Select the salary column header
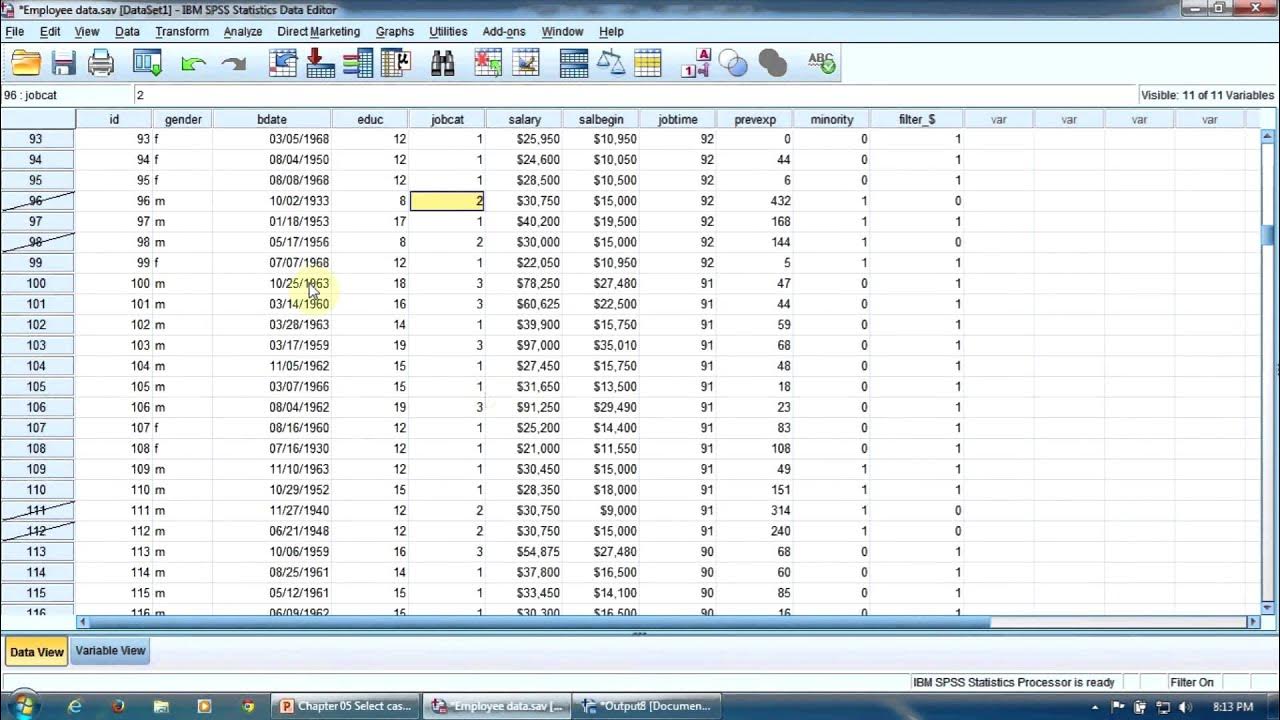This screenshot has width=1280, height=720. (x=524, y=119)
